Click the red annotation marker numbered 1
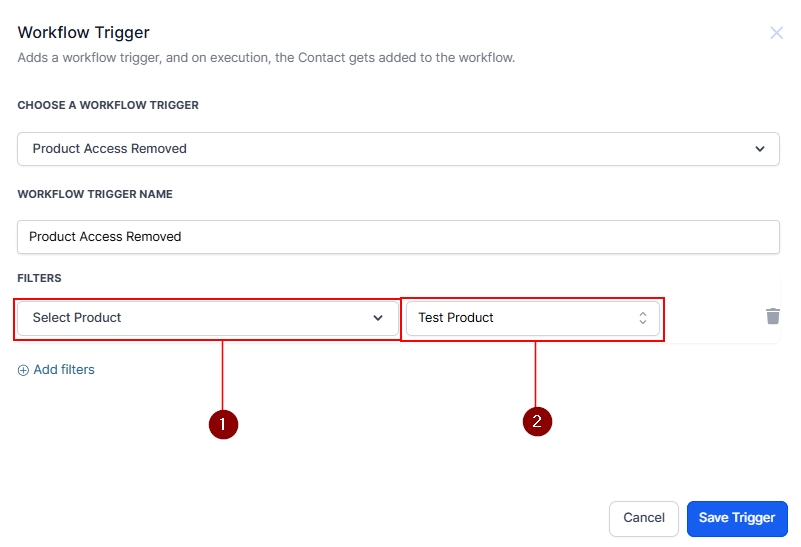Screen dimensions: 801x547 pyautogui.click(x=222, y=424)
